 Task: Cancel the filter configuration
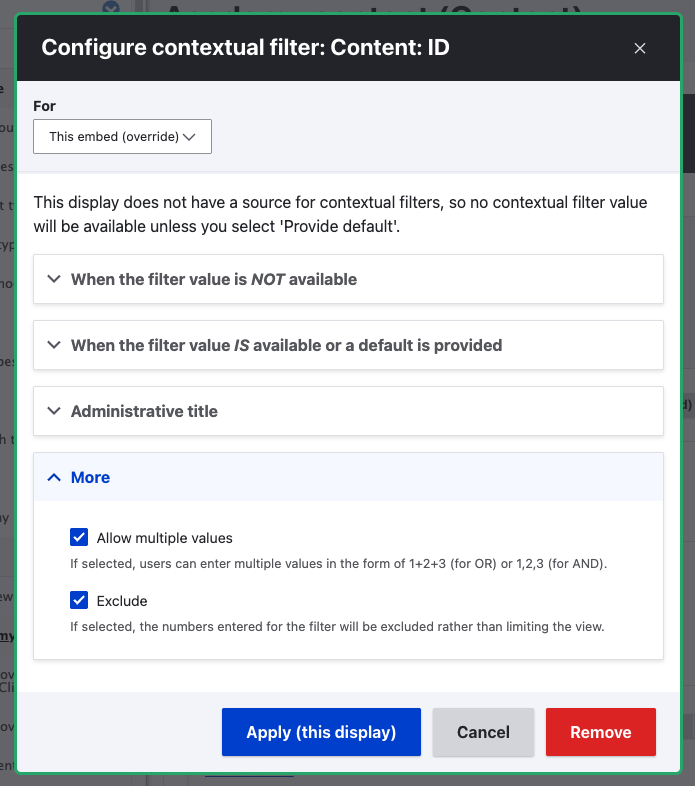click(483, 732)
